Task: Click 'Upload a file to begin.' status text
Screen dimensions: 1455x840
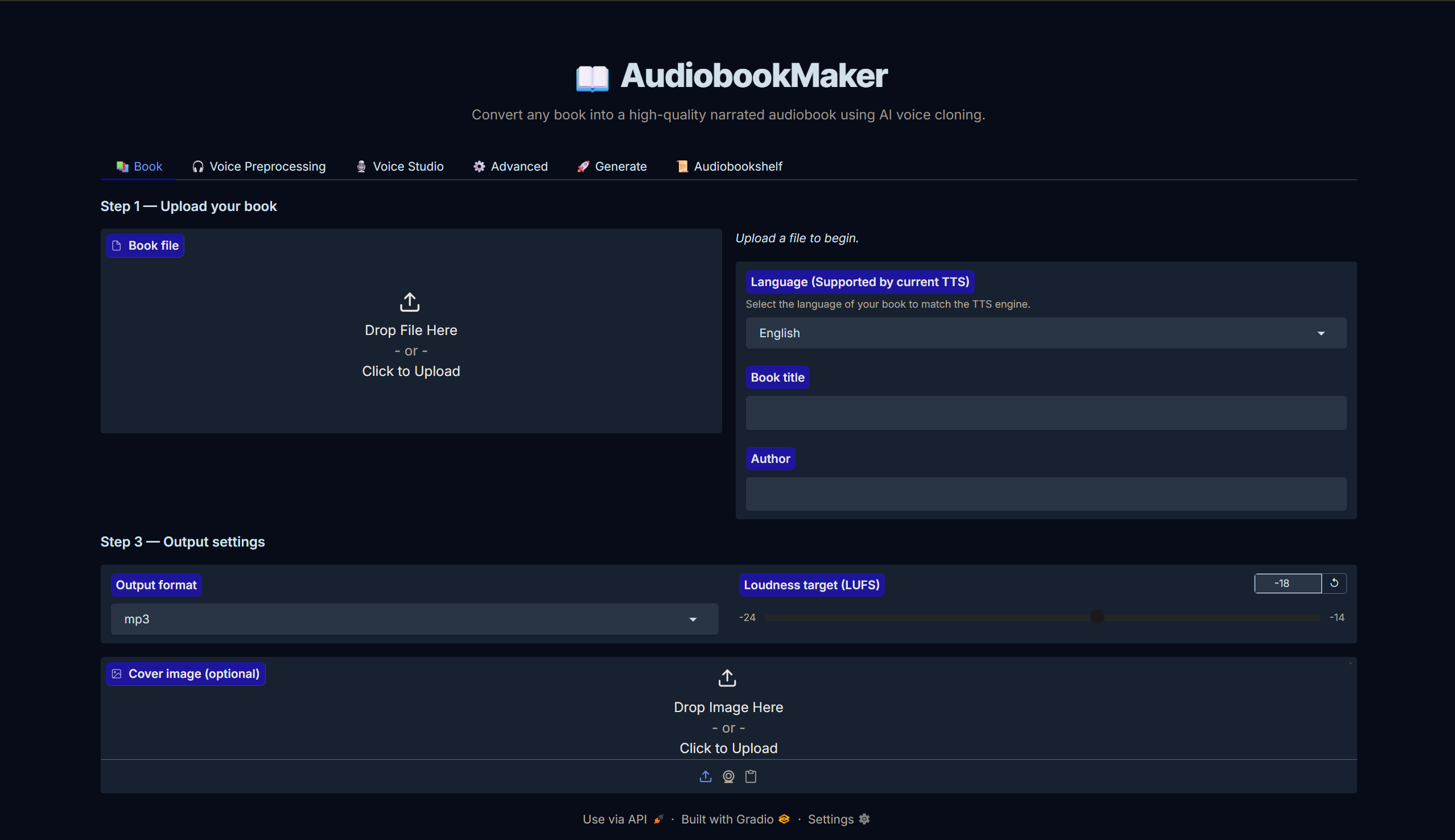Action: click(797, 238)
